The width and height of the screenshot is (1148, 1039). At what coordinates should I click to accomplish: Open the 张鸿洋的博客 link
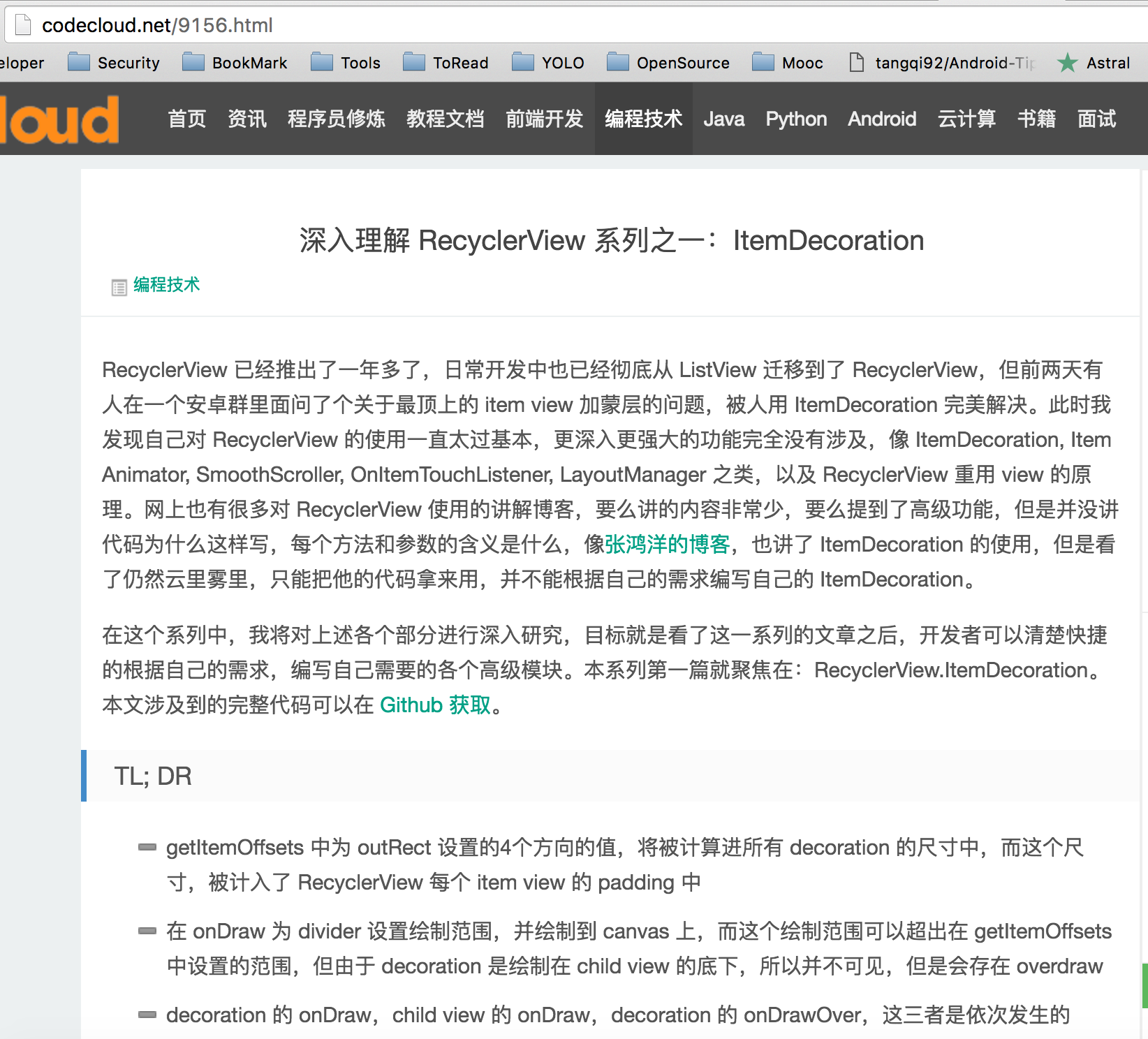click(667, 545)
